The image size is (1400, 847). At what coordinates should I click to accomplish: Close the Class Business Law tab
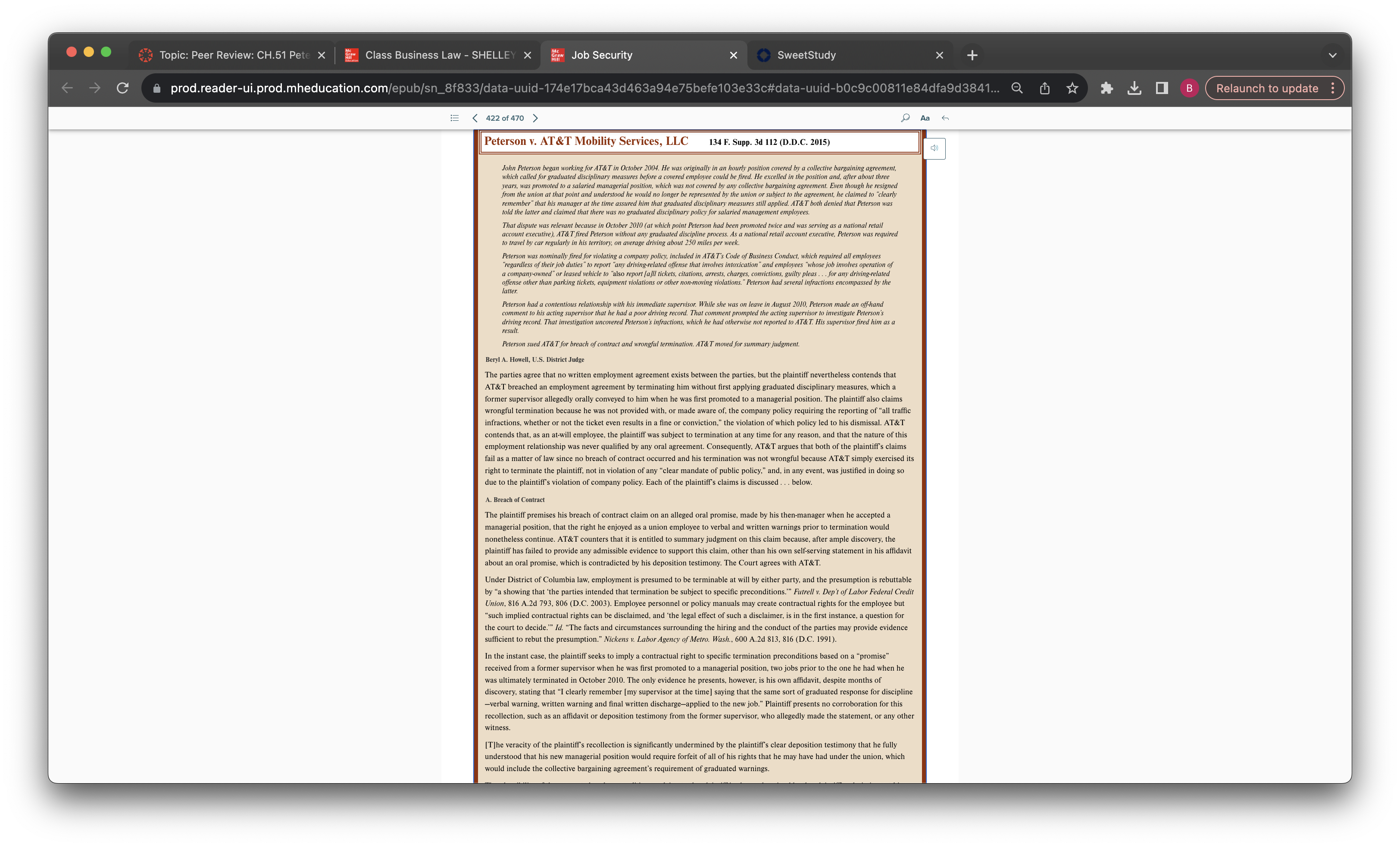click(528, 55)
